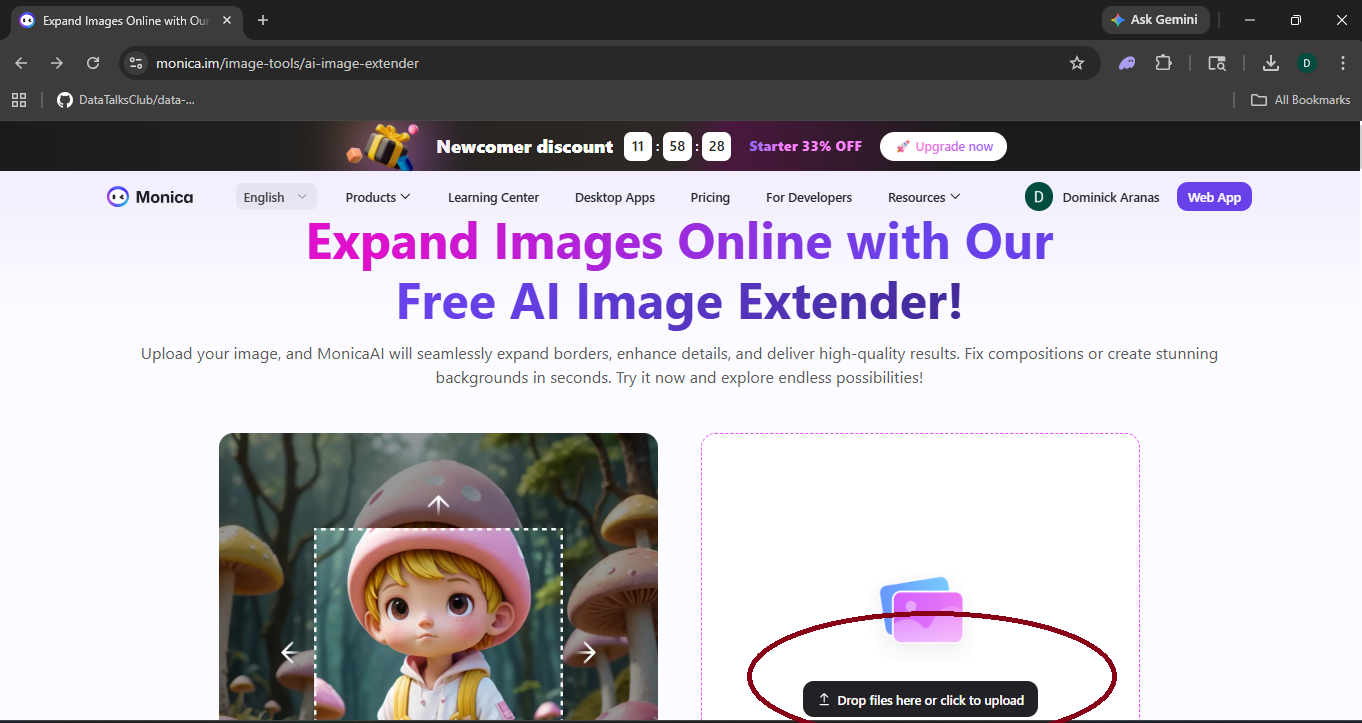The image size is (1362, 723).
Task: Open the Chrome profile avatar D
Action: 1307,63
